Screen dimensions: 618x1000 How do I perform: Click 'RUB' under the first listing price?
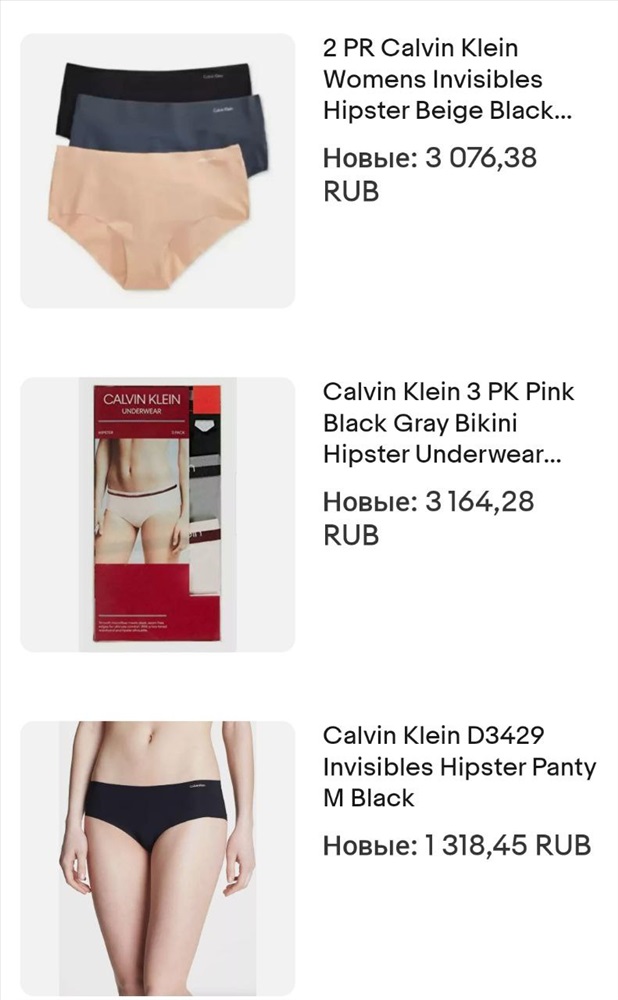coord(351,191)
